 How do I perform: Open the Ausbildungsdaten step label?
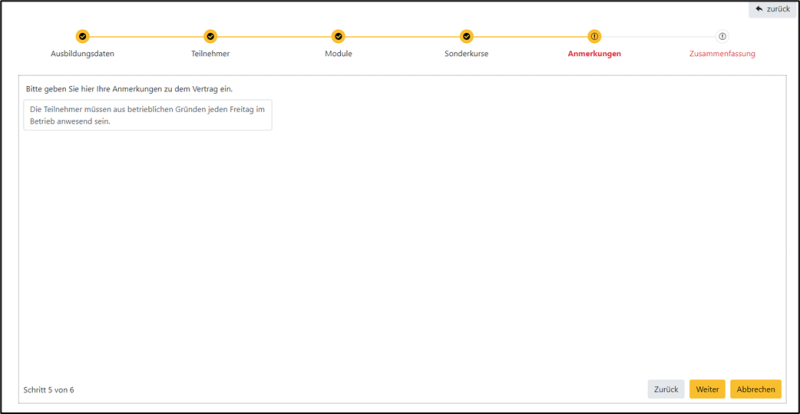point(82,53)
